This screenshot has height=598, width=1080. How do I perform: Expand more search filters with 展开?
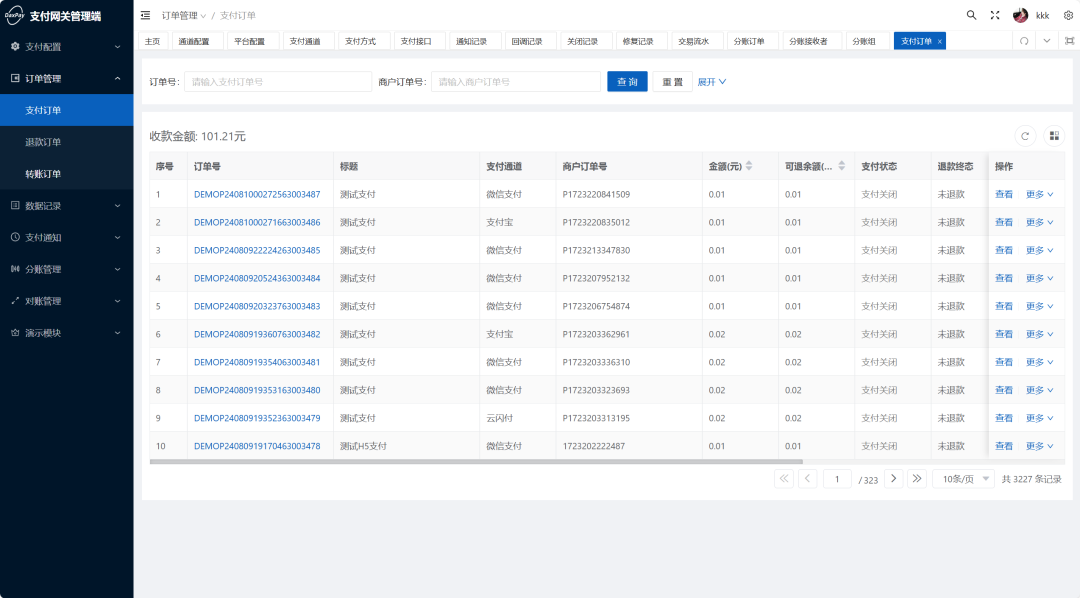tap(712, 81)
